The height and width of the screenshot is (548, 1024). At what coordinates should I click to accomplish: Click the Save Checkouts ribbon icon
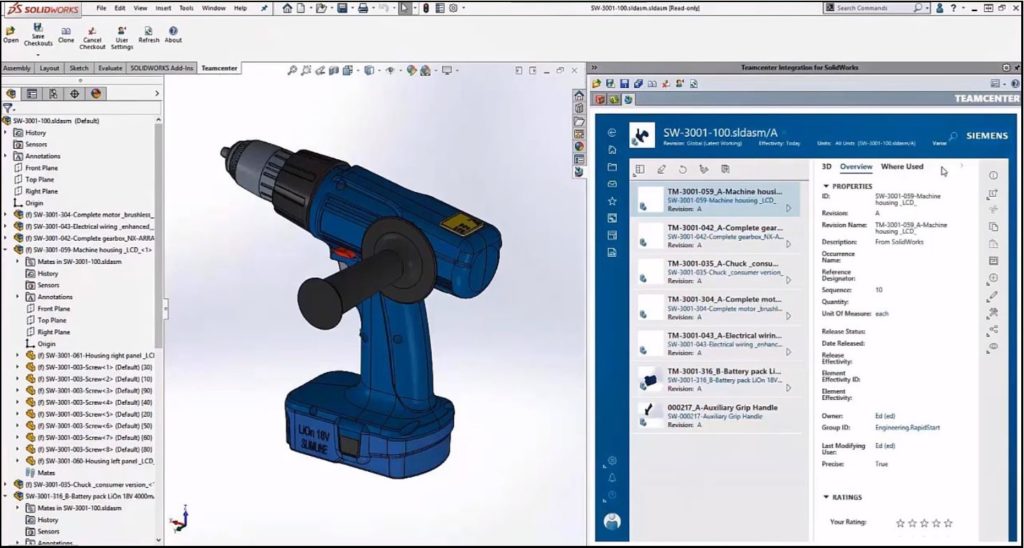click(x=38, y=27)
